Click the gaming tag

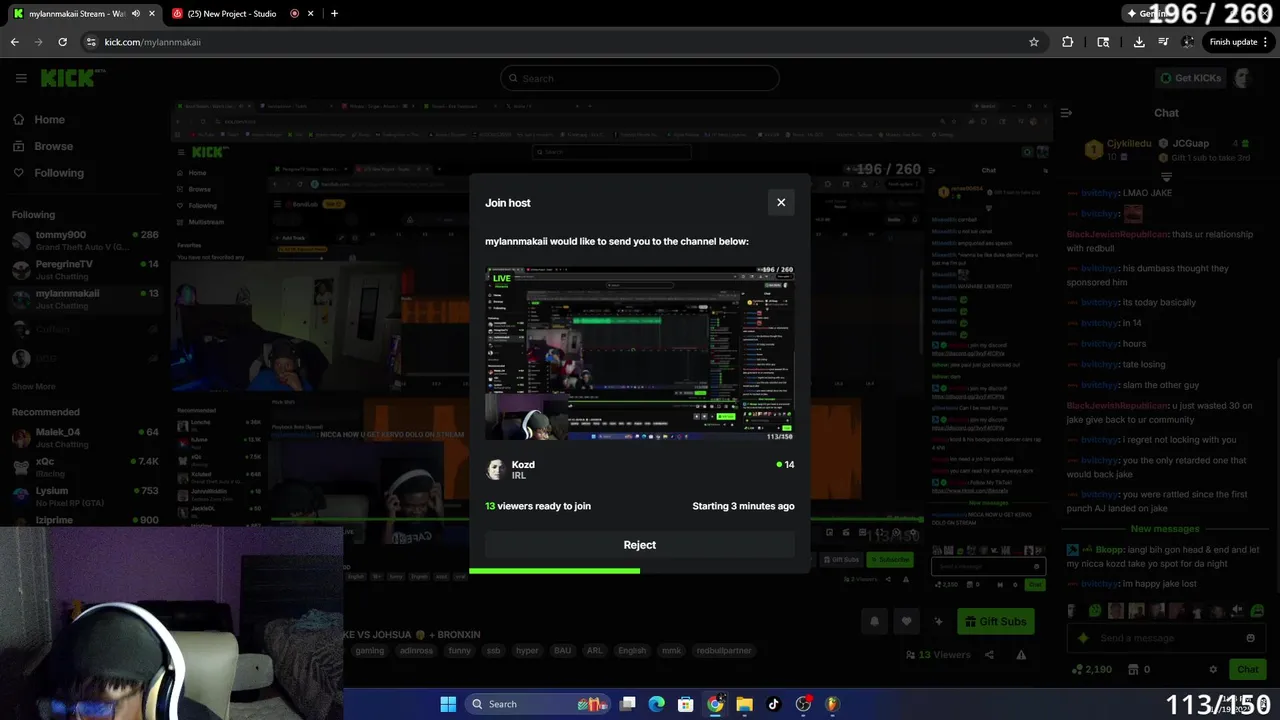click(x=369, y=650)
